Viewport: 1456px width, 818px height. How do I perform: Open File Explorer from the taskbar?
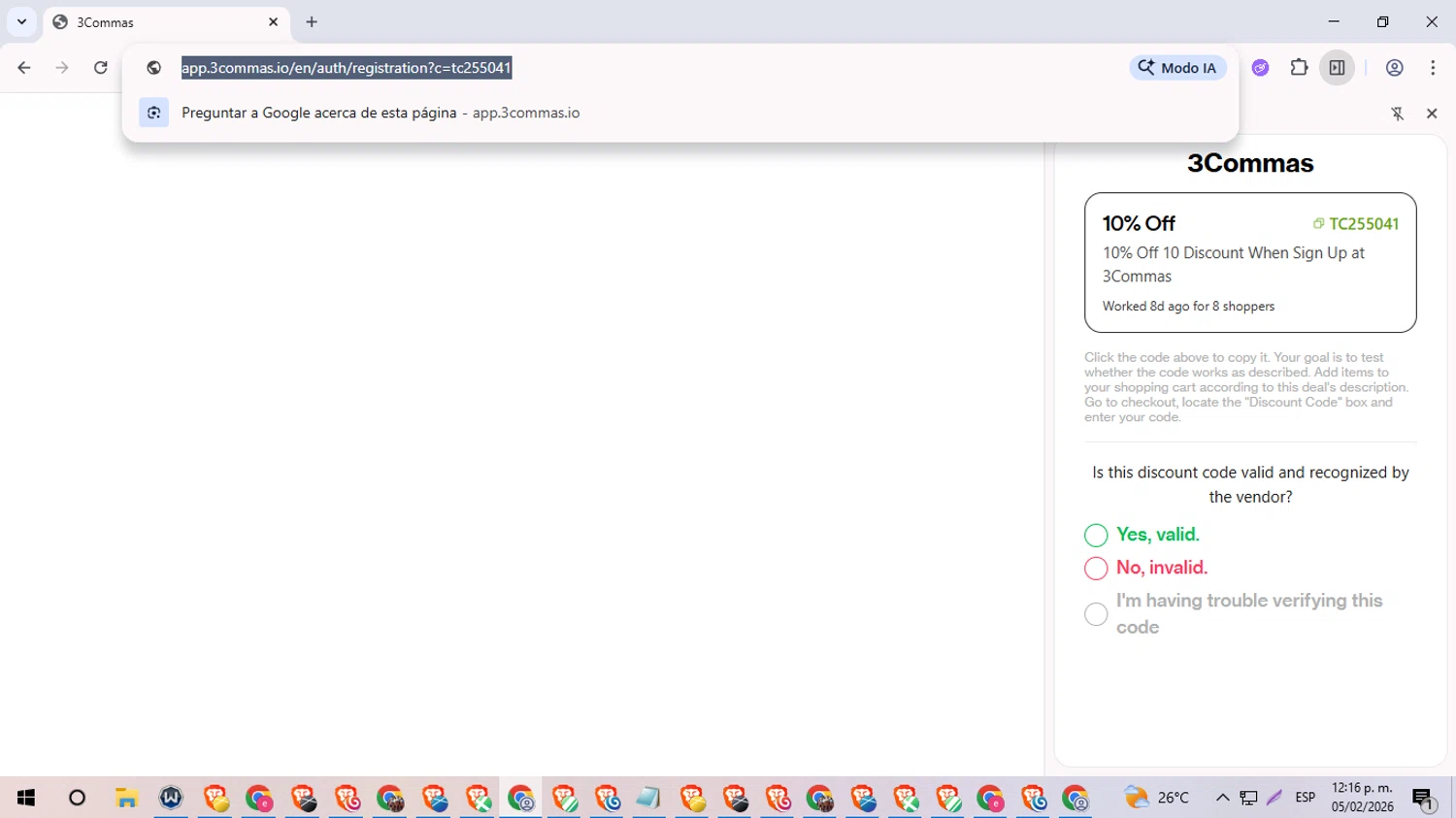click(126, 798)
